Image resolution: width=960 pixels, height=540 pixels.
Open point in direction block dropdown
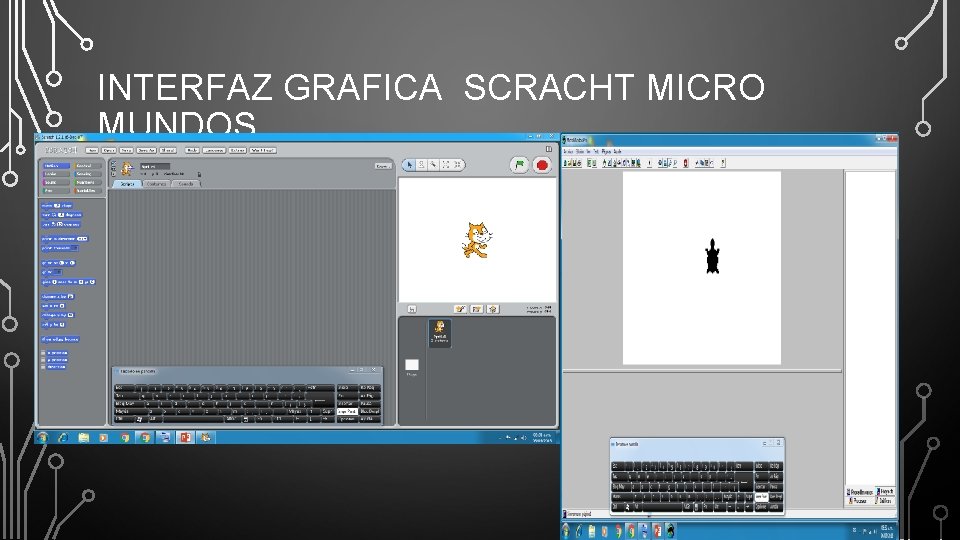[82, 239]
